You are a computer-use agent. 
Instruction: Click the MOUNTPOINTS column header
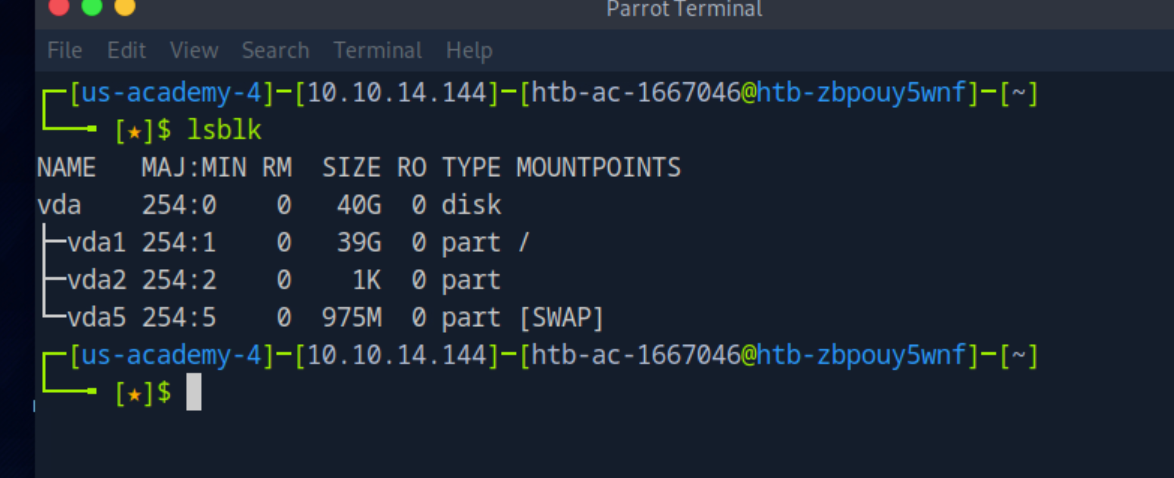click(598, 168)
